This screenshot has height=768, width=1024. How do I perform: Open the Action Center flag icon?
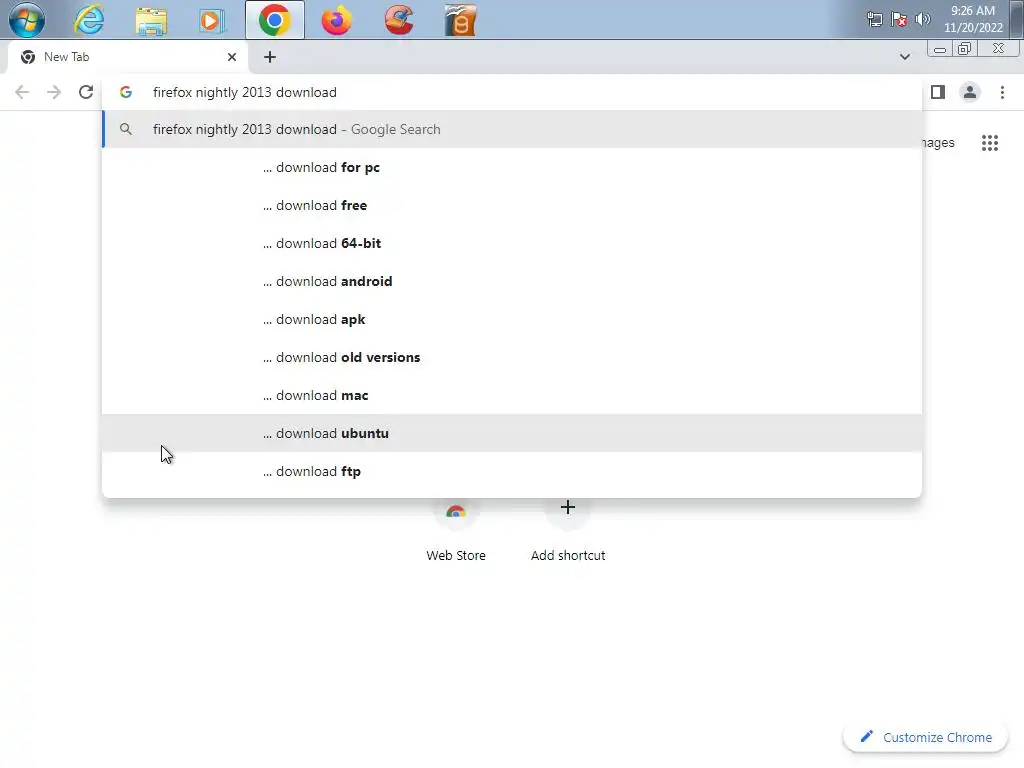(899, 19)
